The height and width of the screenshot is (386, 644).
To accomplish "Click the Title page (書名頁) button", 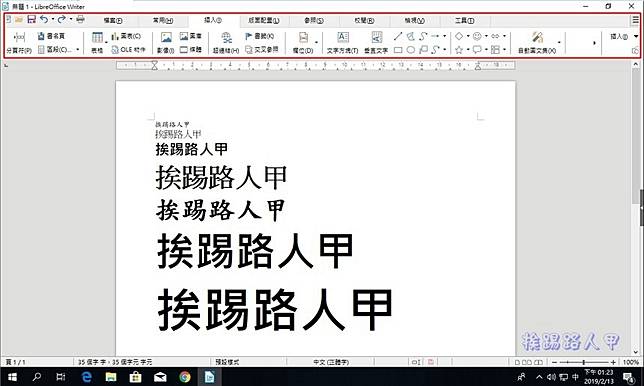I will click(x=51, y=36).
